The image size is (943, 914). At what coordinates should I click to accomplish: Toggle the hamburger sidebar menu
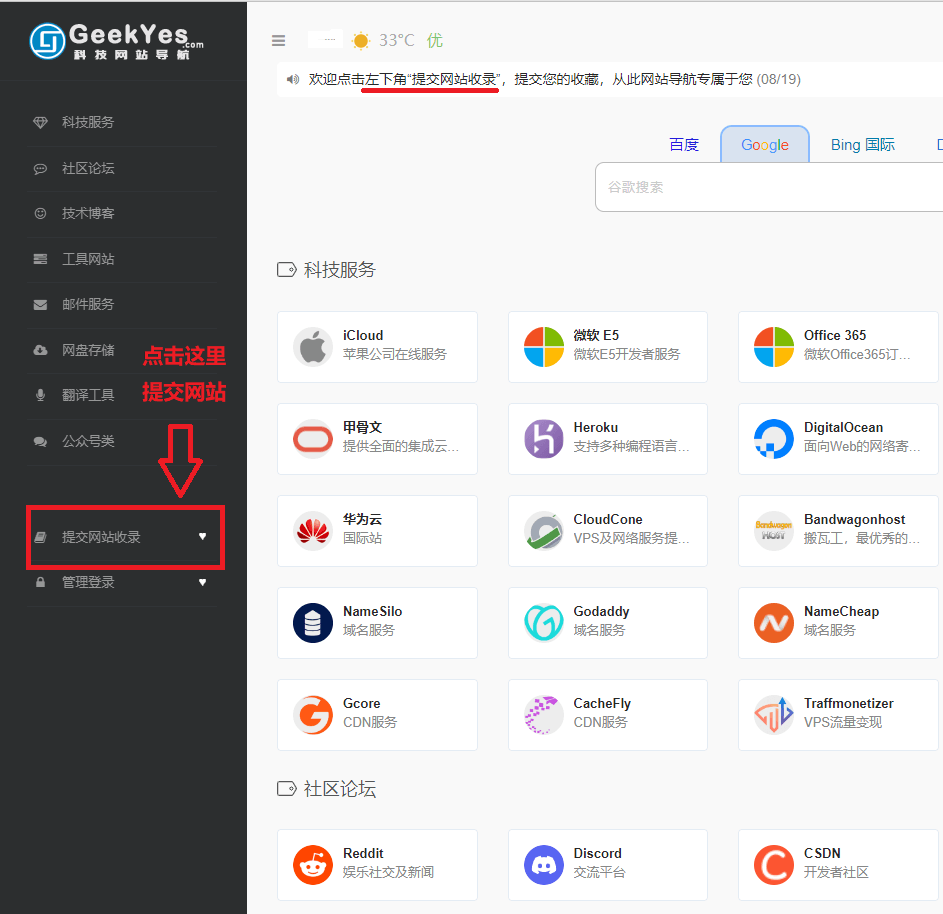pyautogui.click(x=278, y=40)
